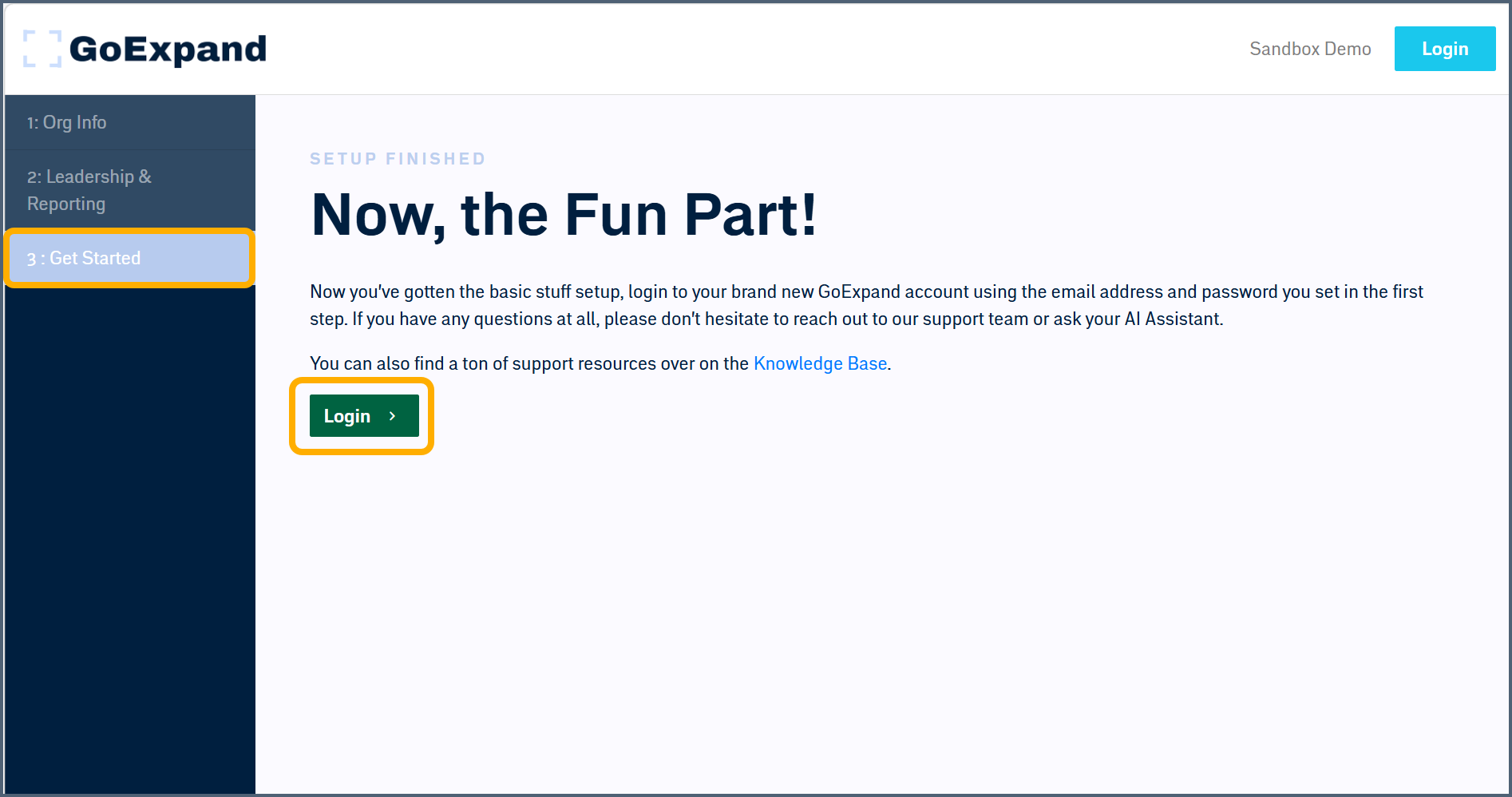Click the GoExpand wordmark in the header
This screenshot has height=797, width=1512.
168,50
